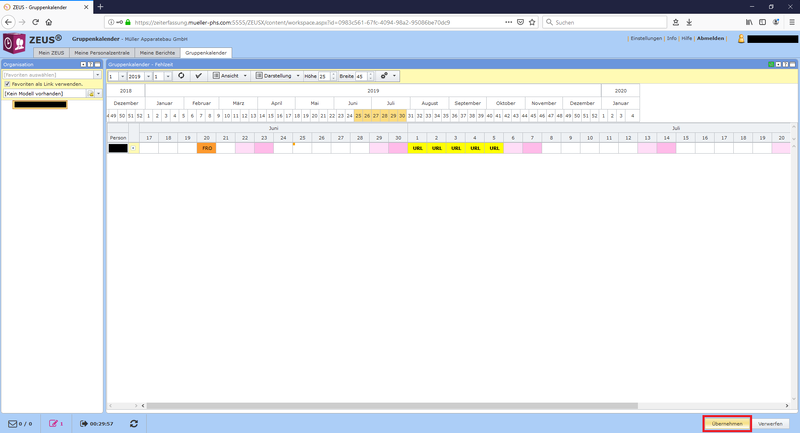Click the sync arrows icon in status bar

134,424
